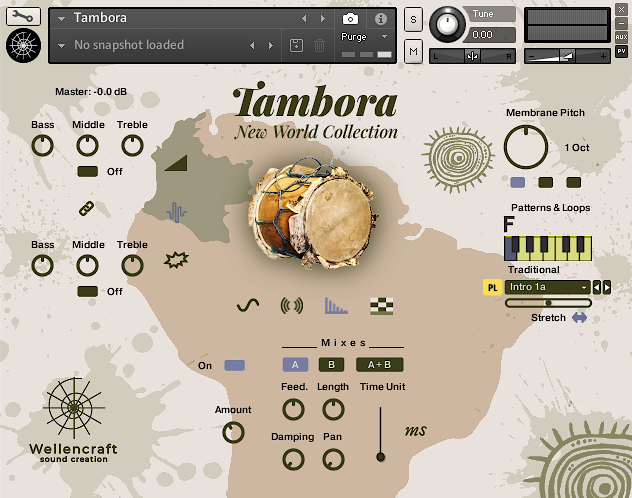The height and width of the screenshot is (498, 632).
Task: Click the upper Bass EQ knob
Action: click(x=42, y=145)
